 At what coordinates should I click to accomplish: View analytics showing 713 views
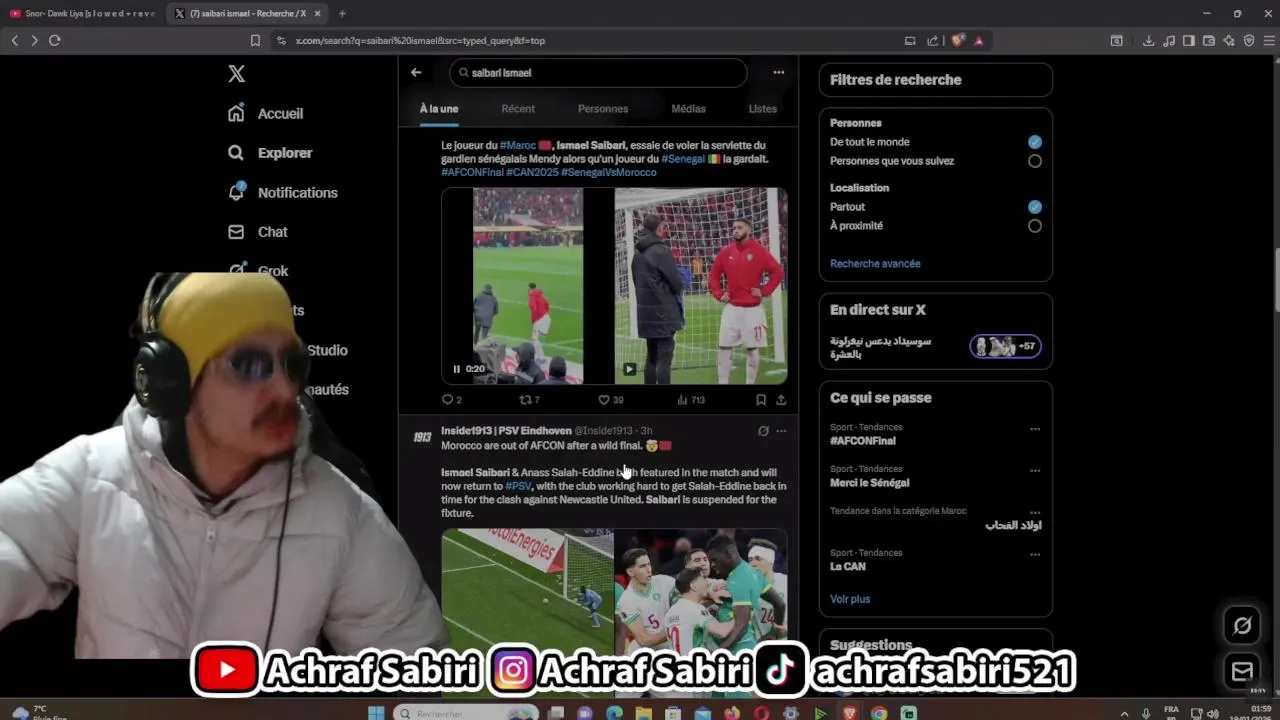(x=691, y=399)
